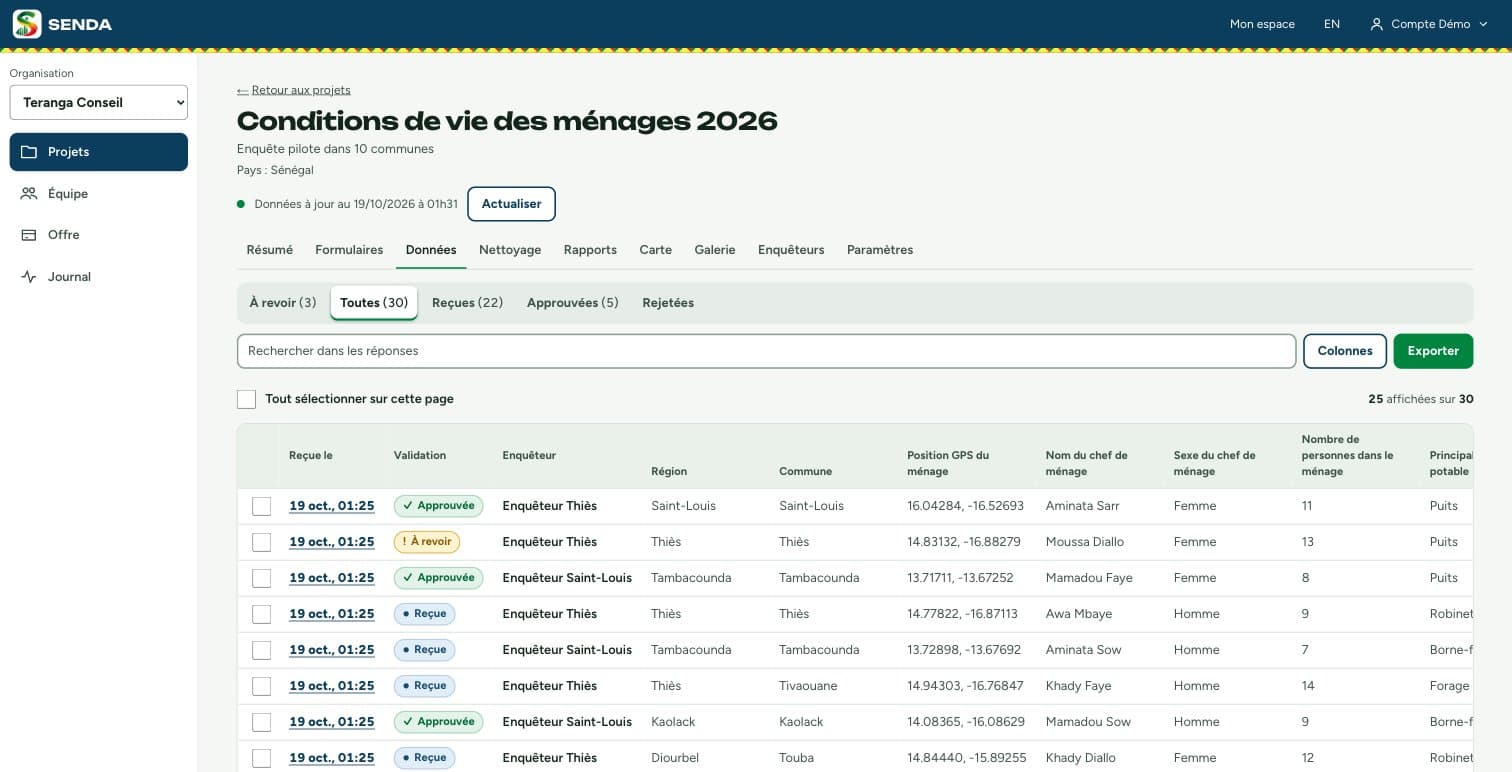Show the Rapports tab
Image resolution: width=1512 pixels, height=772 pixels.
pos(590,250)
